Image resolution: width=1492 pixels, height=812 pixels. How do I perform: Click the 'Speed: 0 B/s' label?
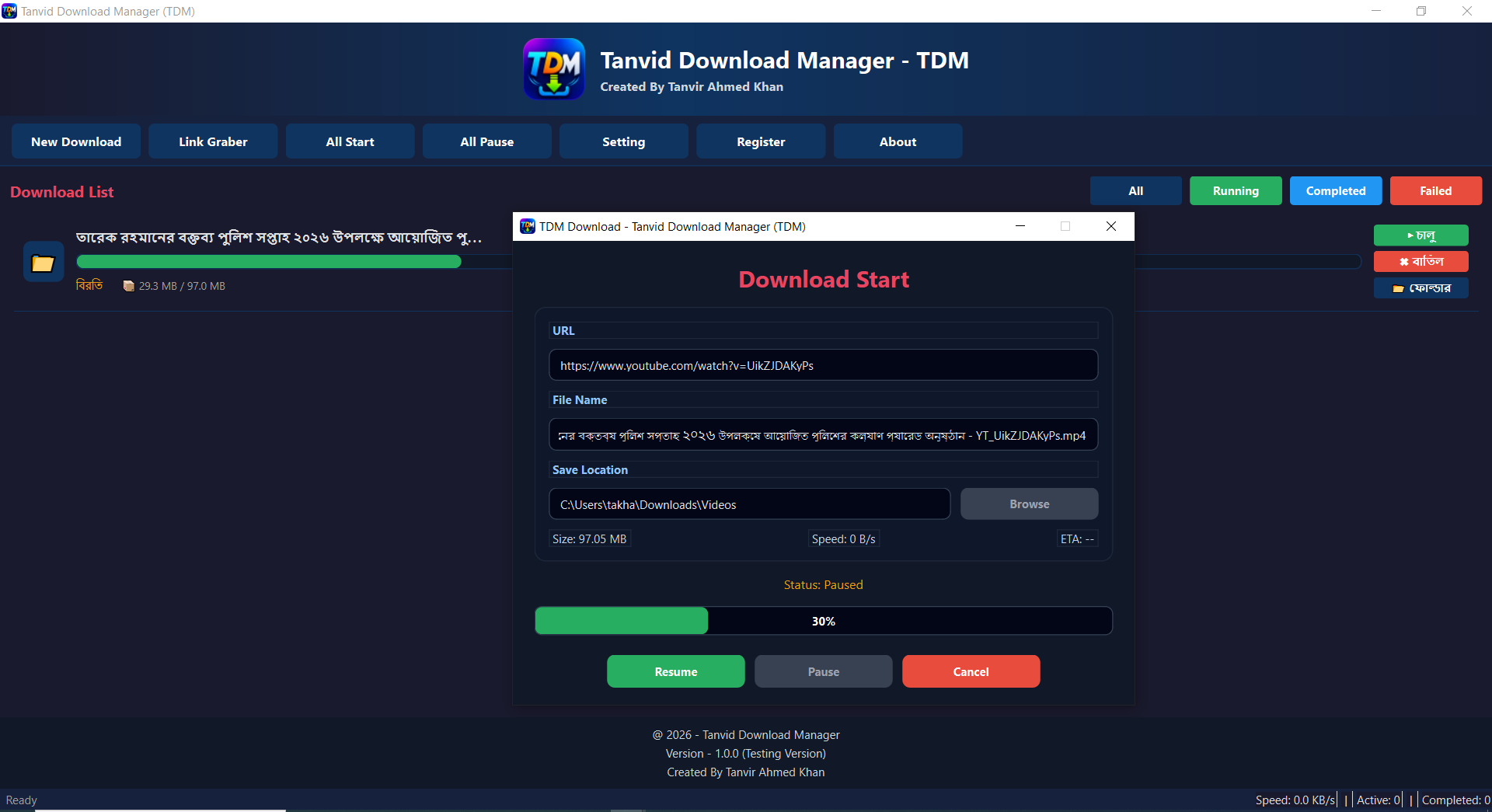(844, 539)
